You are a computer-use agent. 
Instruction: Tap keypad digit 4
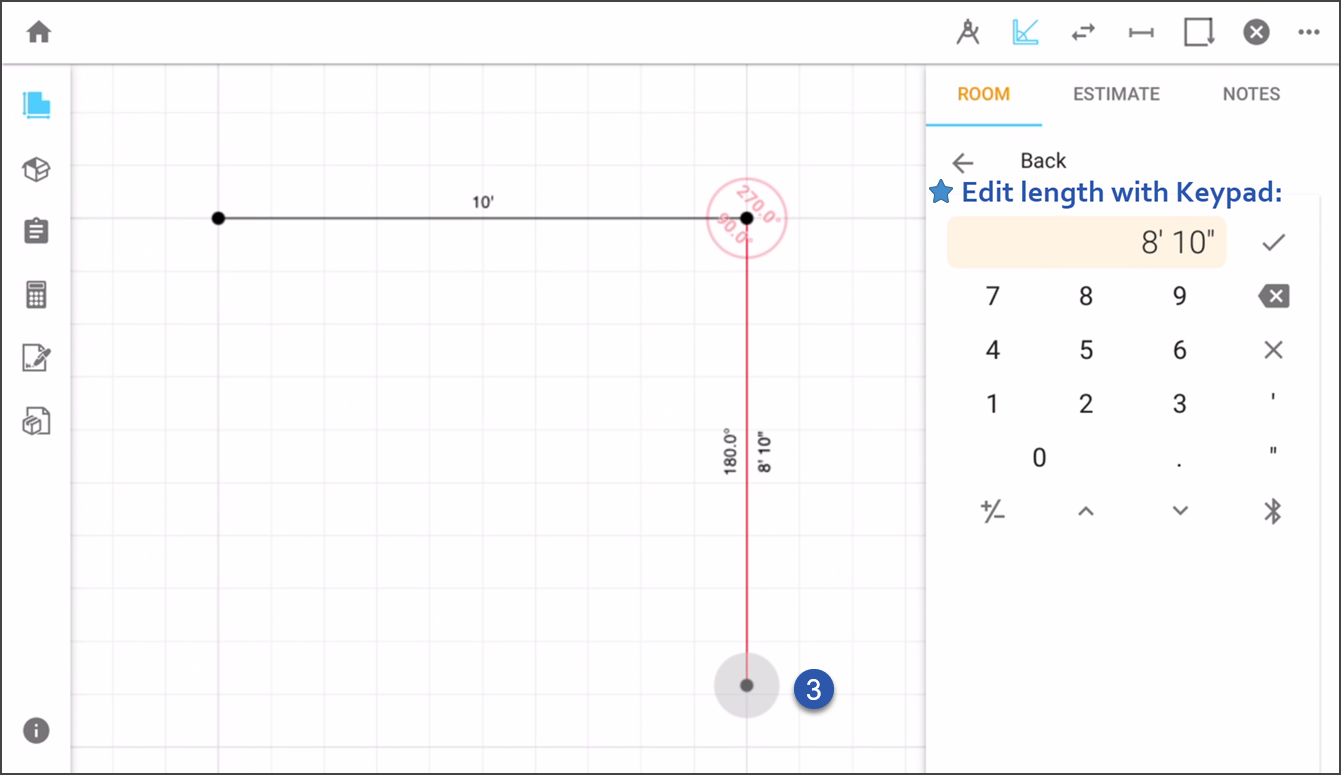[993, 350]
